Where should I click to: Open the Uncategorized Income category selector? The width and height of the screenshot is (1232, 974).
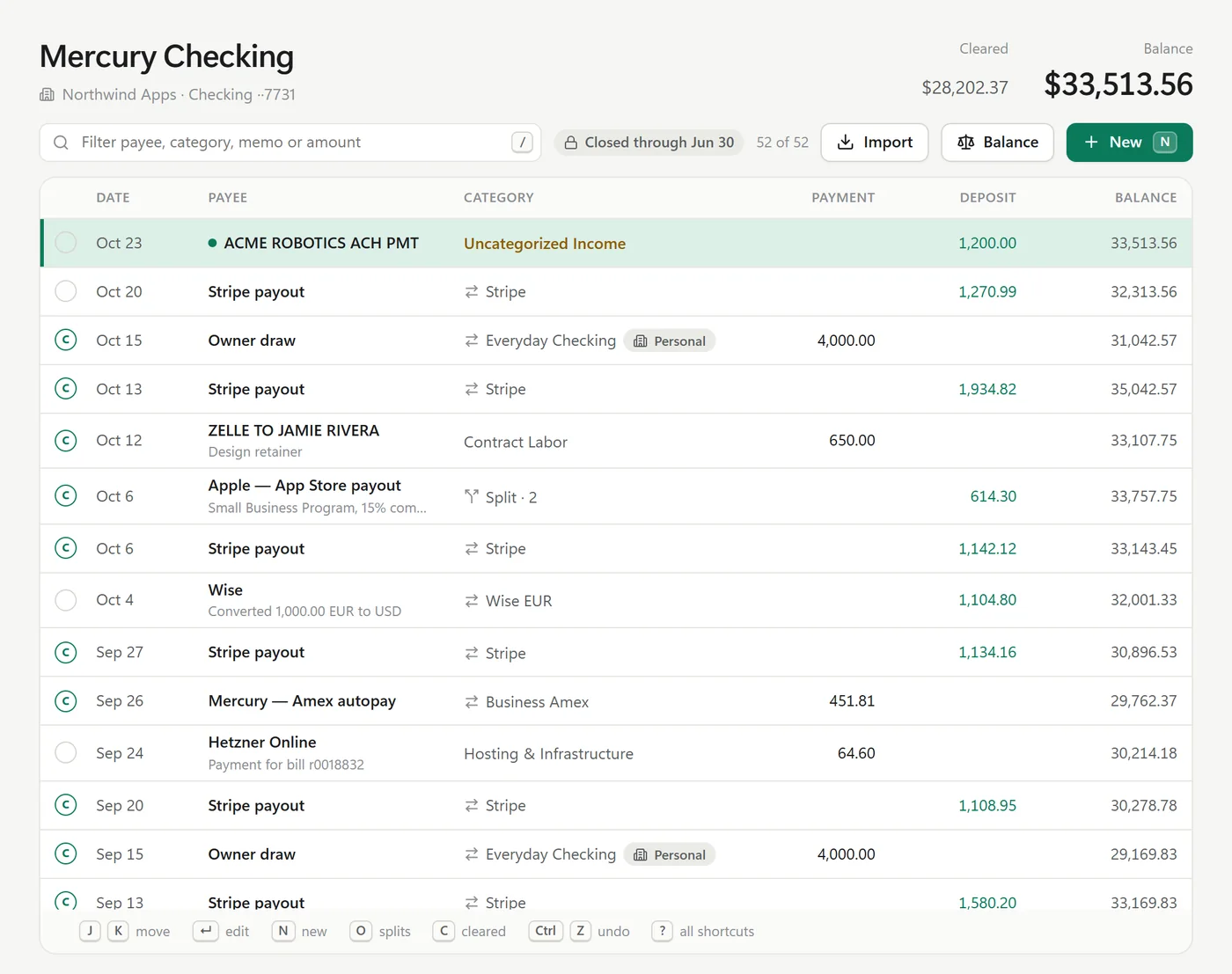[545, 244]
